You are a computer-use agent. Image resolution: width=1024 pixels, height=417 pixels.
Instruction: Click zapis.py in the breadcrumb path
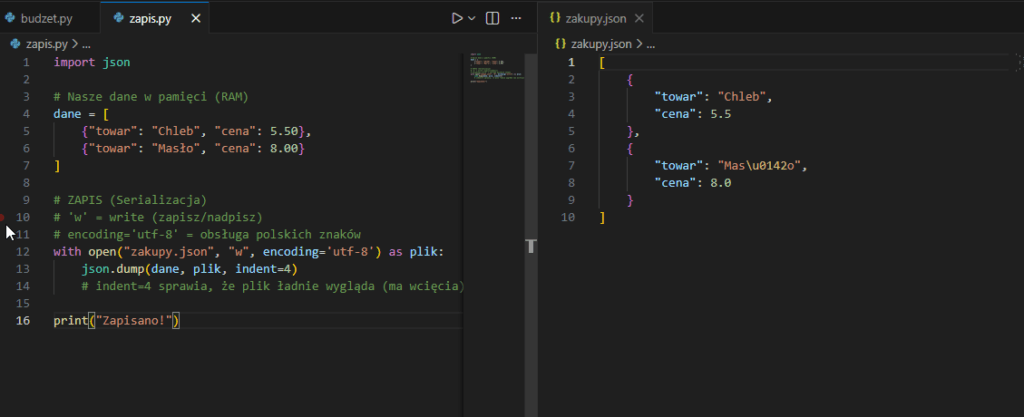coord(45,44)
